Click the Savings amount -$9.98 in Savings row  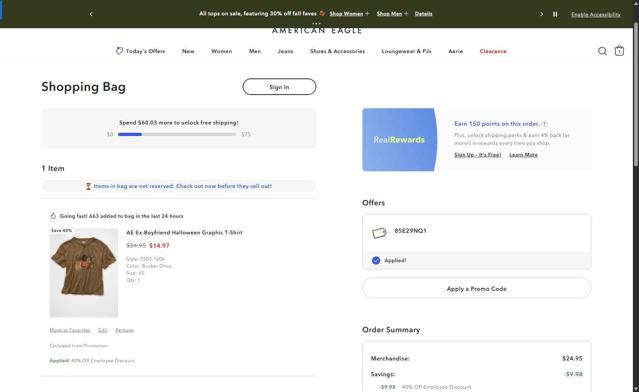tap(573, 374)
